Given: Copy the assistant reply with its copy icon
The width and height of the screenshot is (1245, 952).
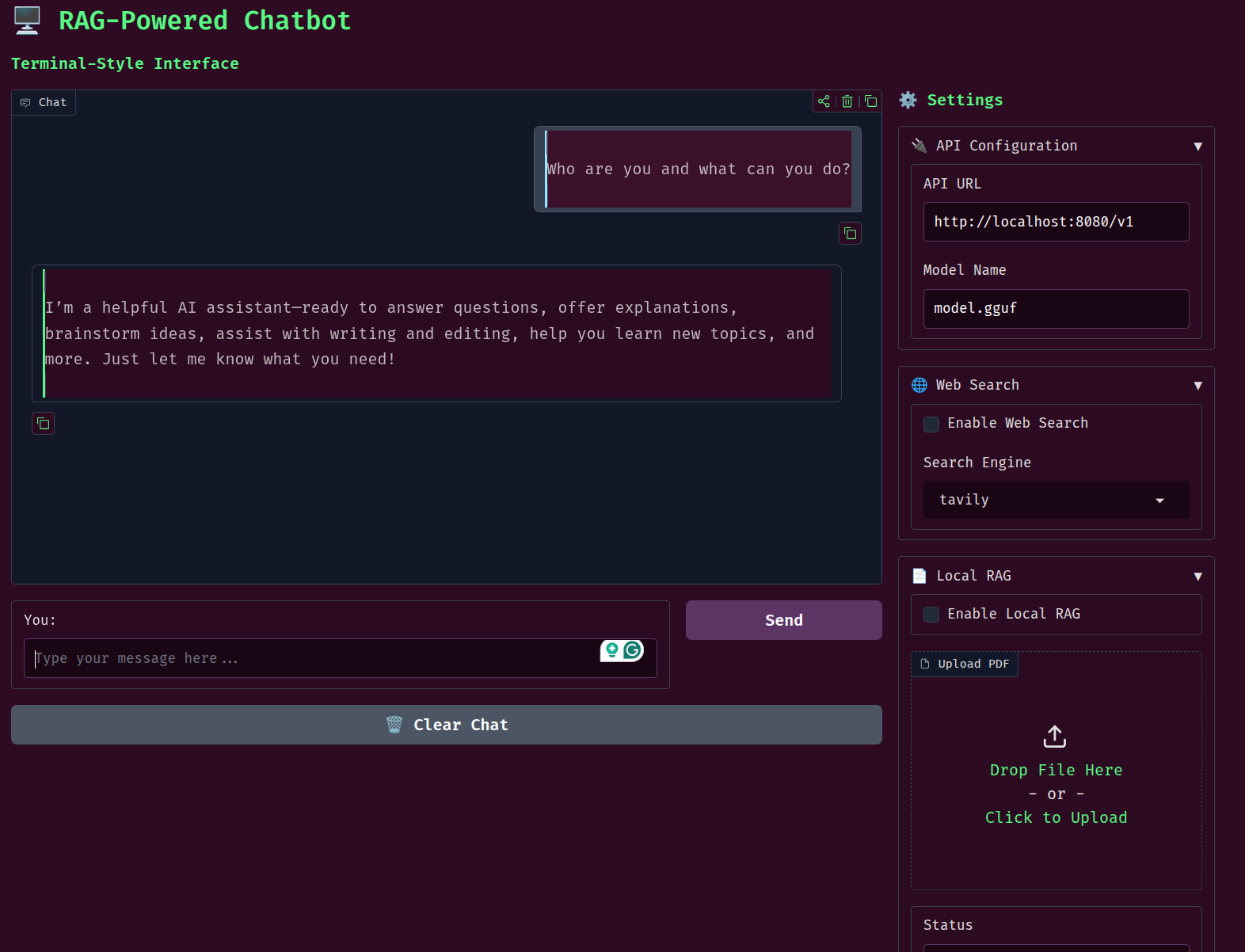Looking at the screenshot, I should click(x=44, y=424).
